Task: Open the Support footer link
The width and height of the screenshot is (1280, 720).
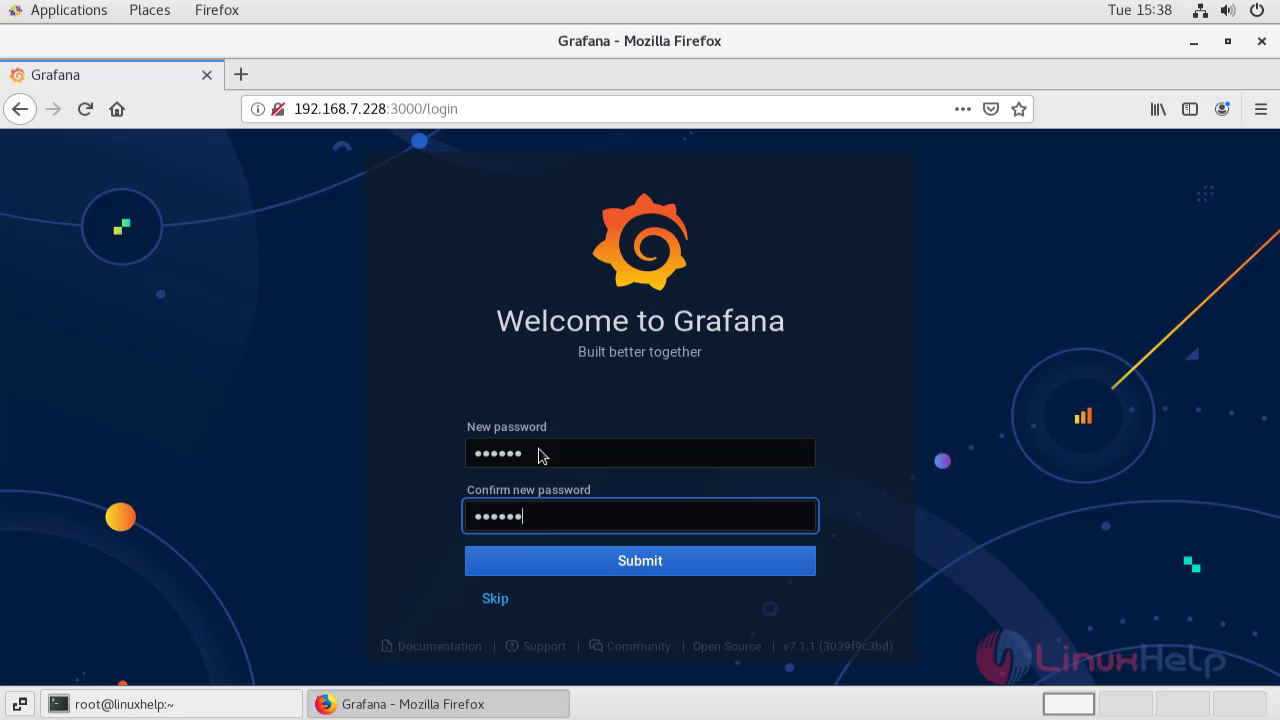Action: [536, 646]
